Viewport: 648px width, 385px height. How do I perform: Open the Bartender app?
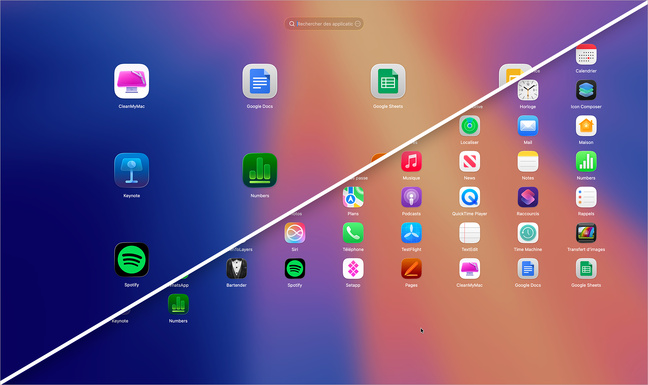(x=236, y=269)
